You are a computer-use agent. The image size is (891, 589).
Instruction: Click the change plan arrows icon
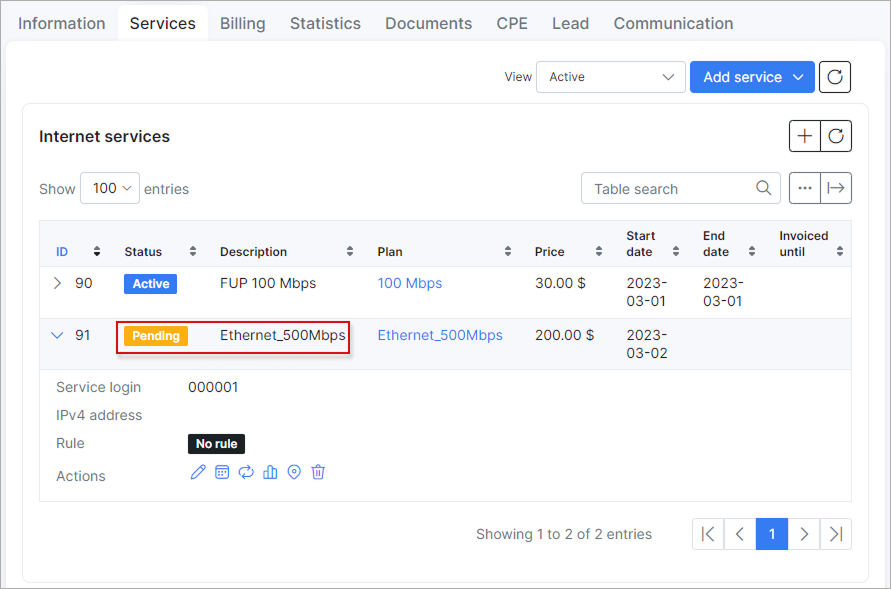click(x=246, y=472)
